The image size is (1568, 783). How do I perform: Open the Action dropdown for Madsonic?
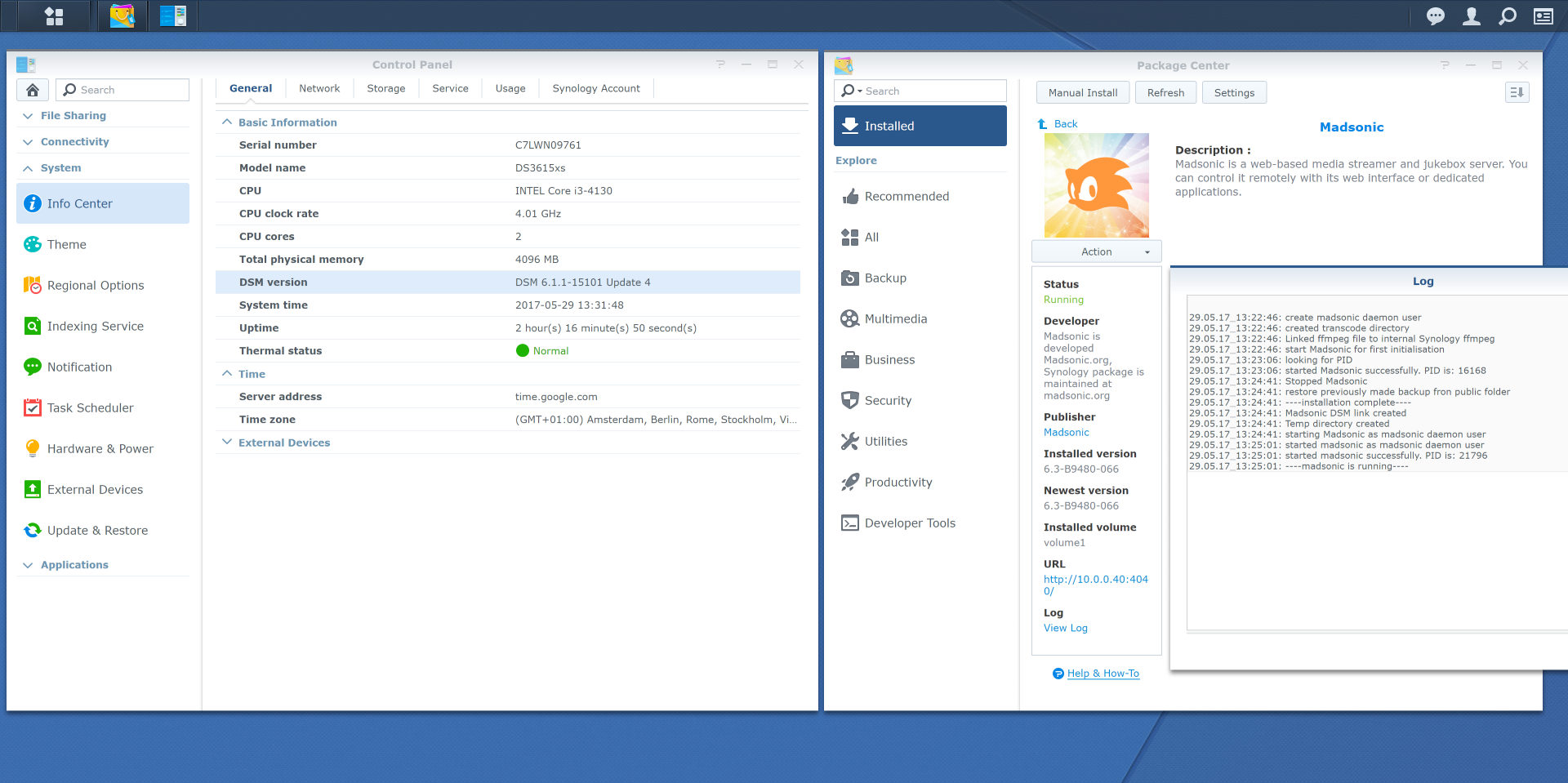point(1096,251)
